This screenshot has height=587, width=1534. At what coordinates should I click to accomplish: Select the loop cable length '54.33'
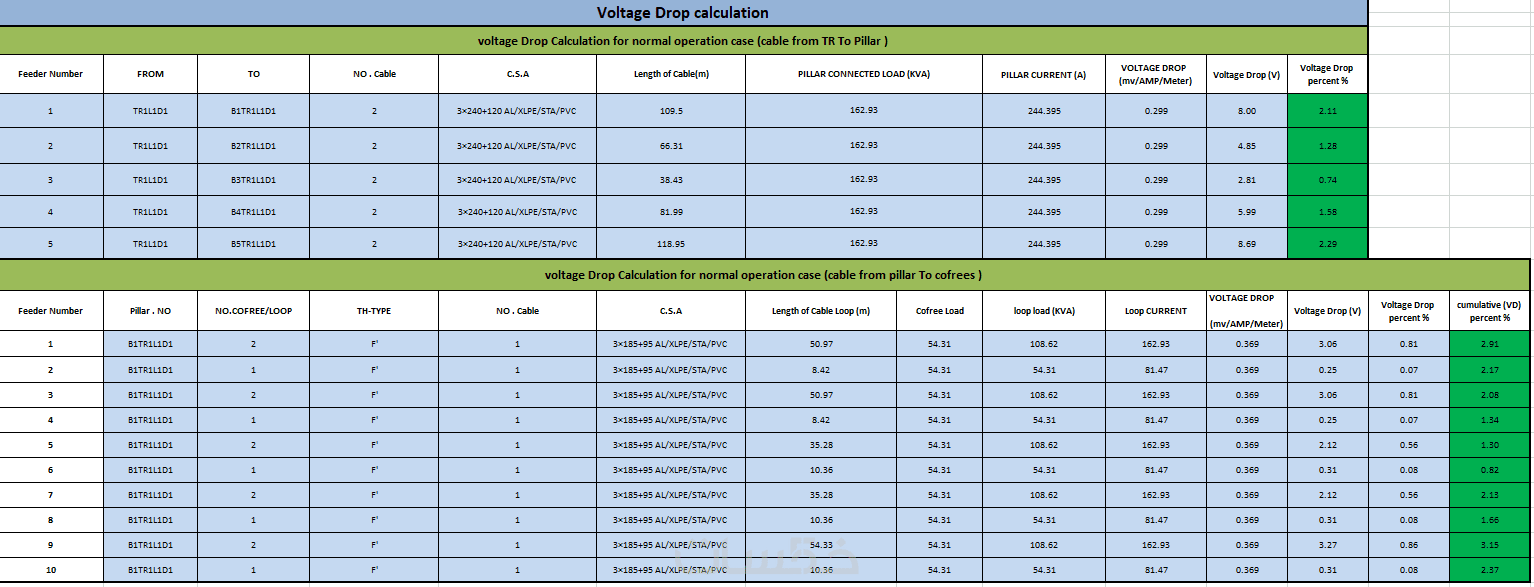click(x=821, y=545)
